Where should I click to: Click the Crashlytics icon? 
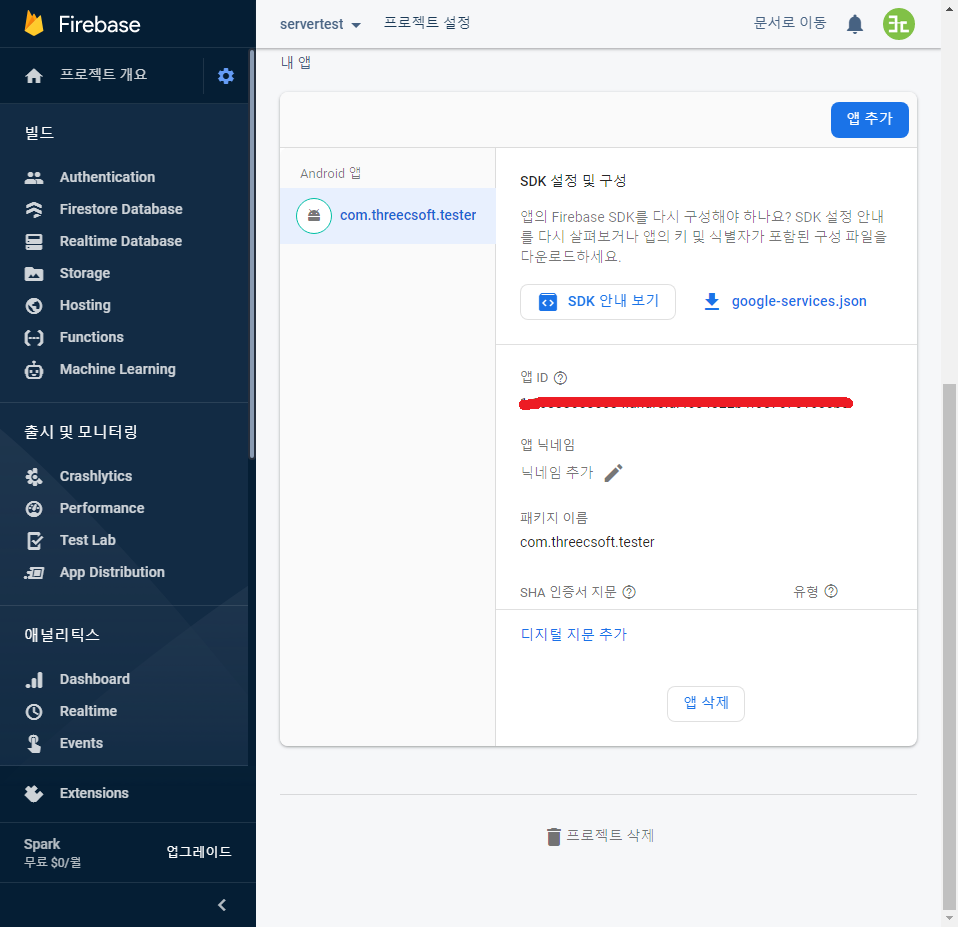click(x=34, y=477)
